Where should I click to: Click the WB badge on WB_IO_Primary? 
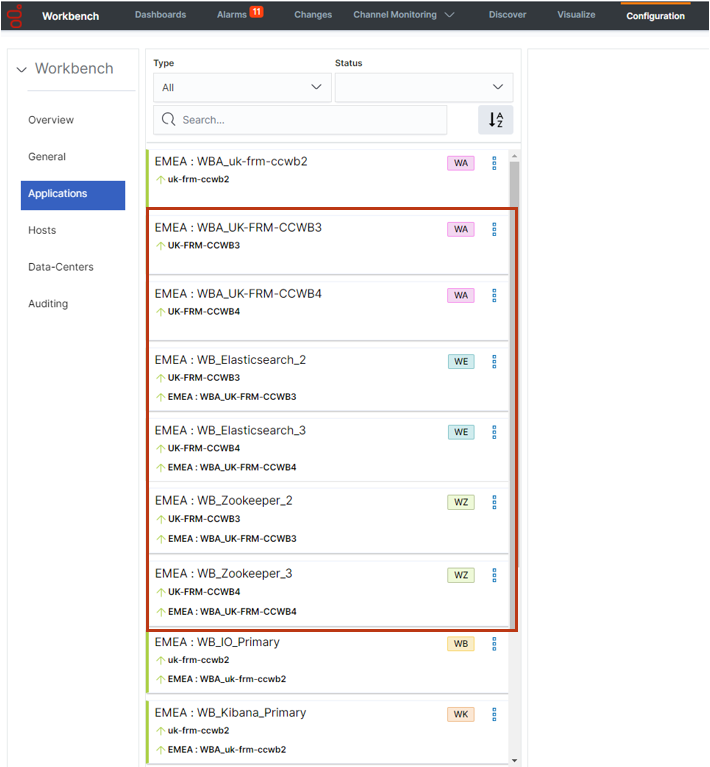pyautogui.click(x=460, y=643)
